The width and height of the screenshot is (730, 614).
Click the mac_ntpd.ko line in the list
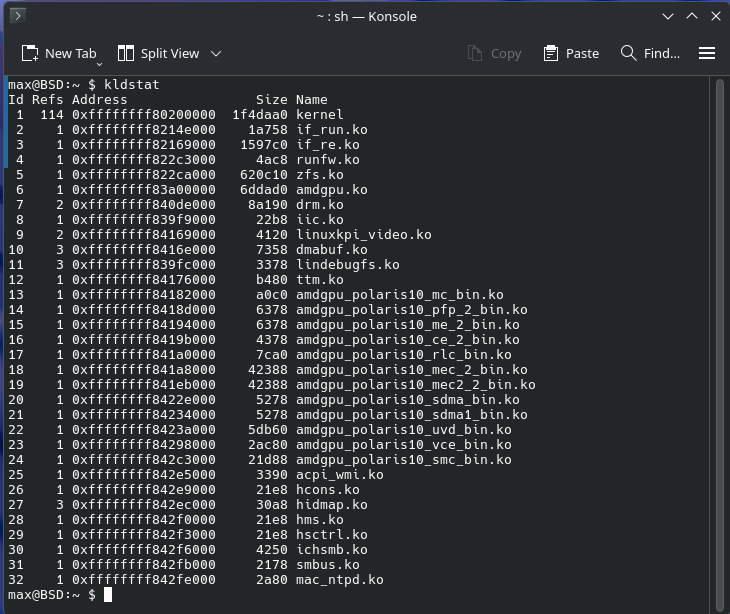coord(340,579)
